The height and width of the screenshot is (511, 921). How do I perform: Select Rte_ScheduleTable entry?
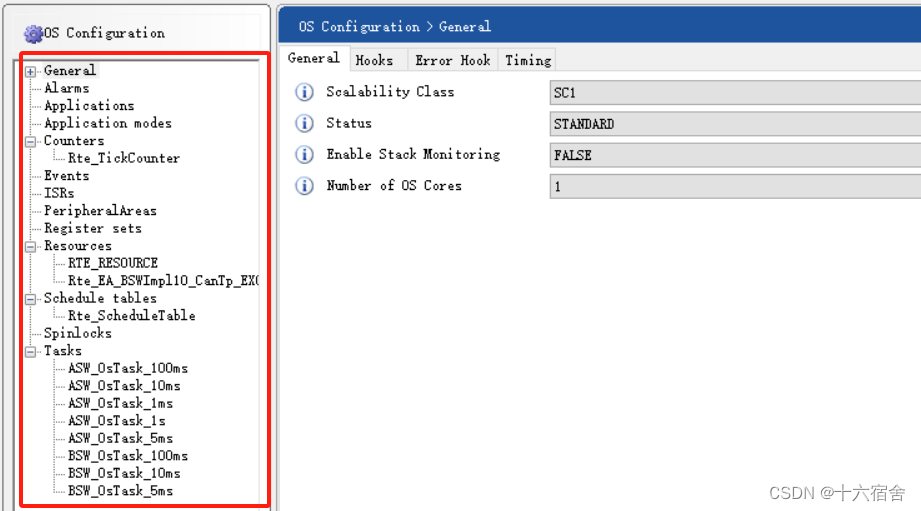(132, 316)
